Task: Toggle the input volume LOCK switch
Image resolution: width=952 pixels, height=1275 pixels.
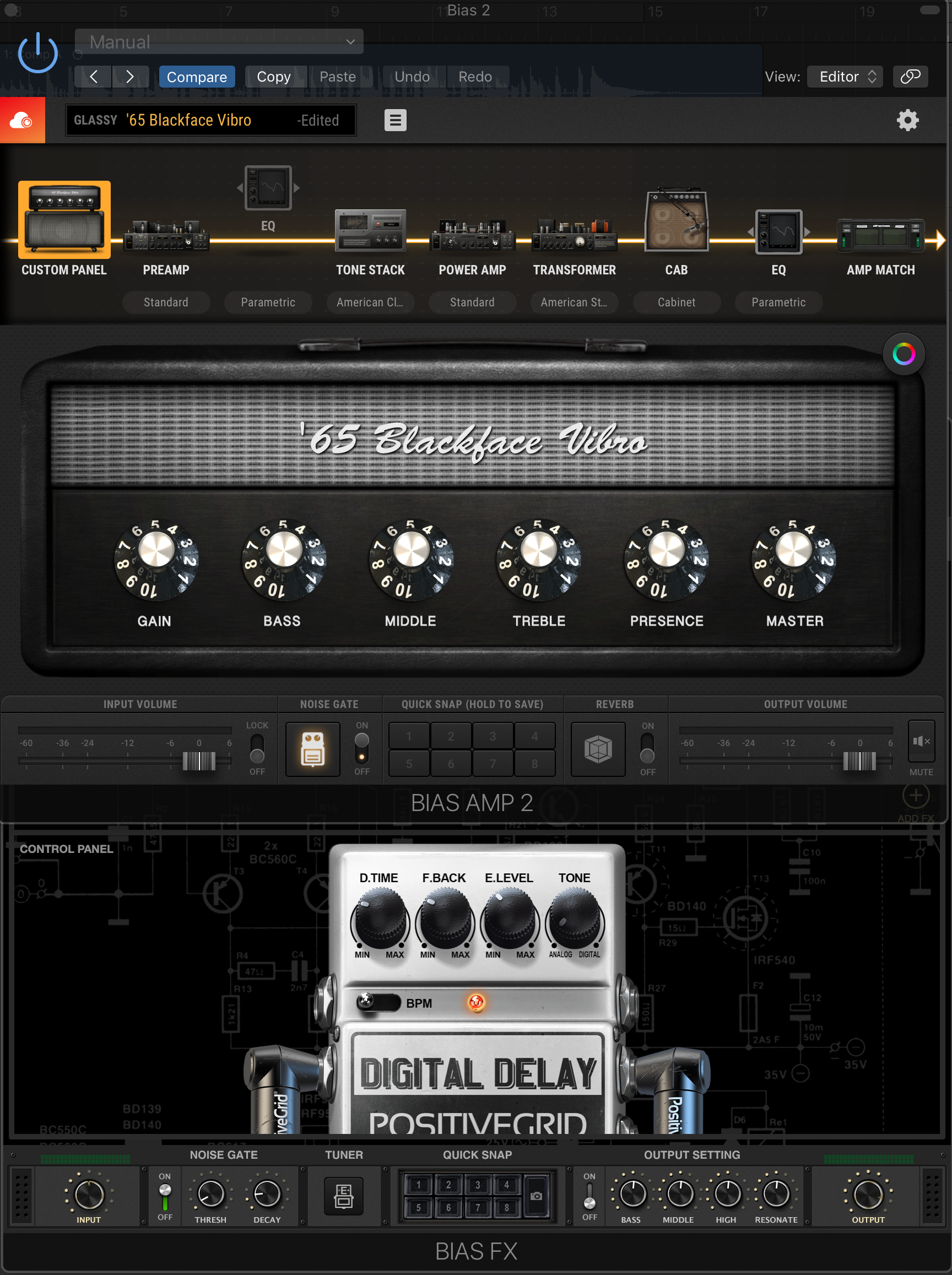Action: tap(257, 748)
